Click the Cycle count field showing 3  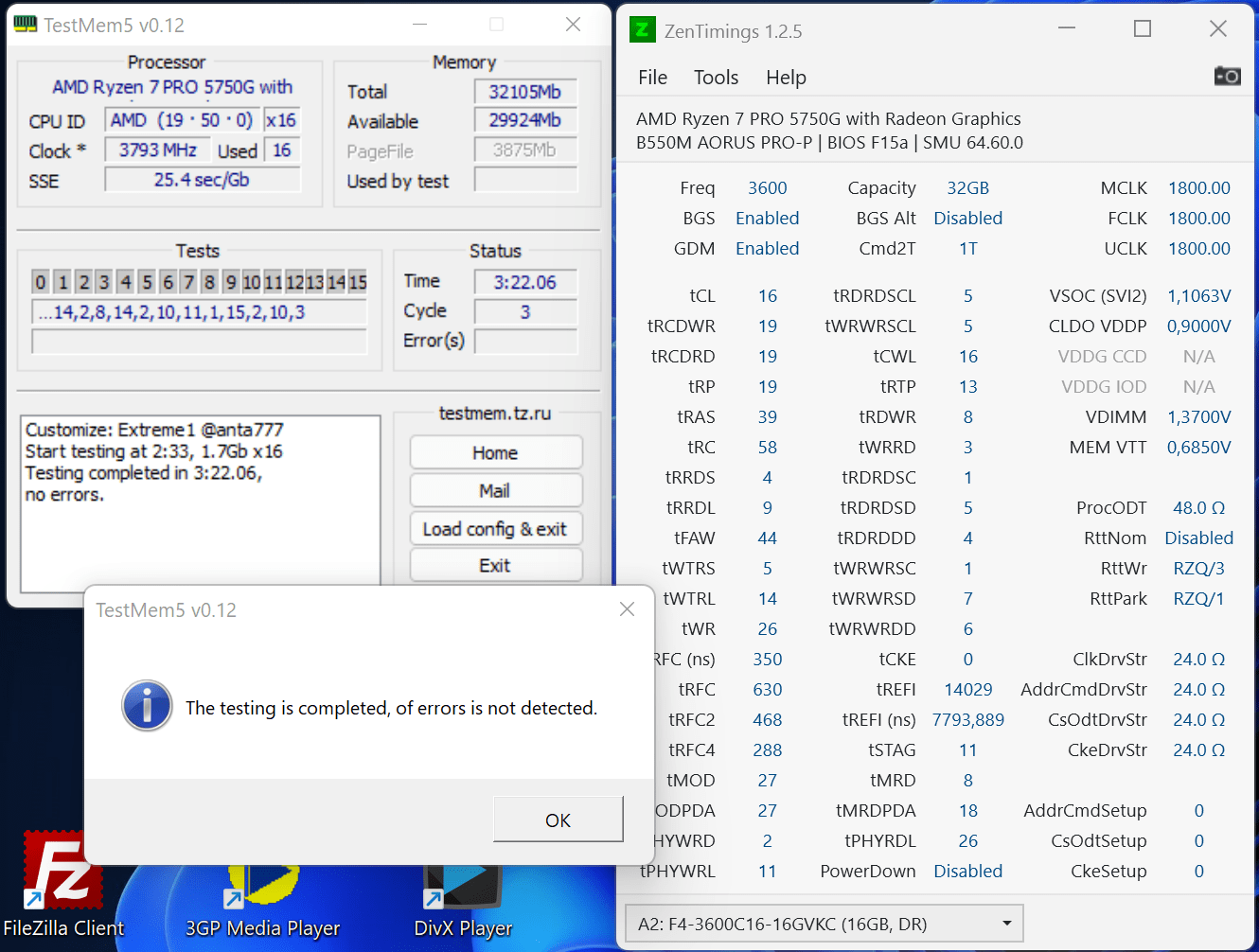pyautogui.click(x=525, y=311)
